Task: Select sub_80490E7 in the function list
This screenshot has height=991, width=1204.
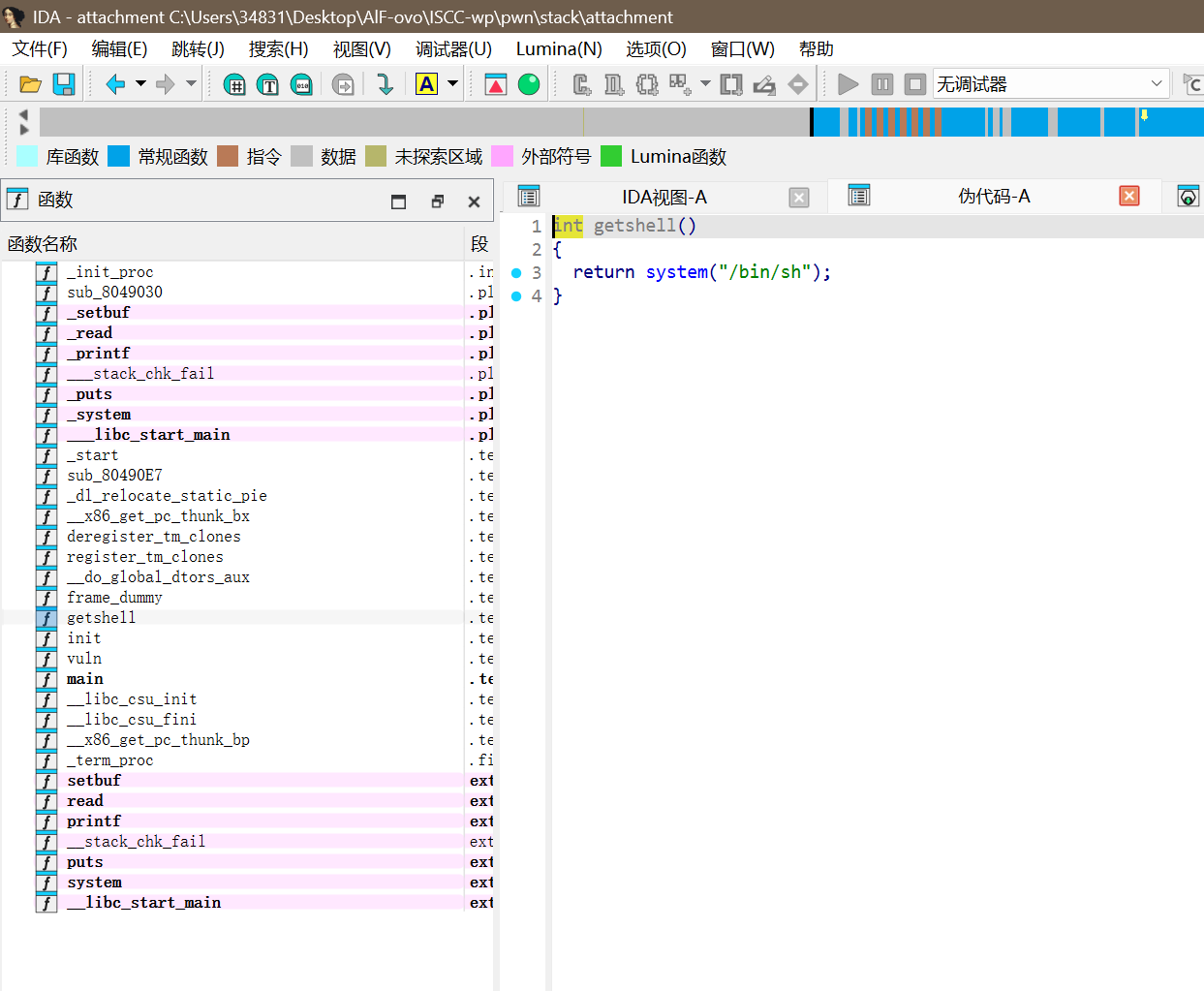Action: tap(248, 476)
